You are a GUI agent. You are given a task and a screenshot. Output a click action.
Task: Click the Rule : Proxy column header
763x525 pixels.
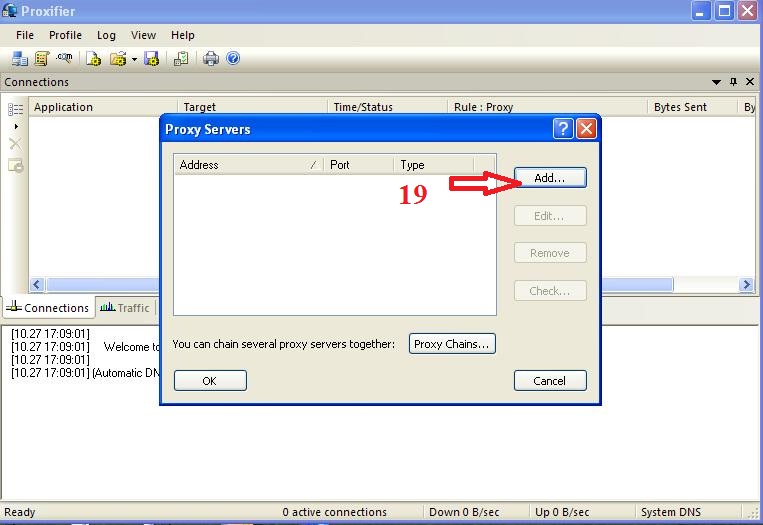tap(548, 107)
